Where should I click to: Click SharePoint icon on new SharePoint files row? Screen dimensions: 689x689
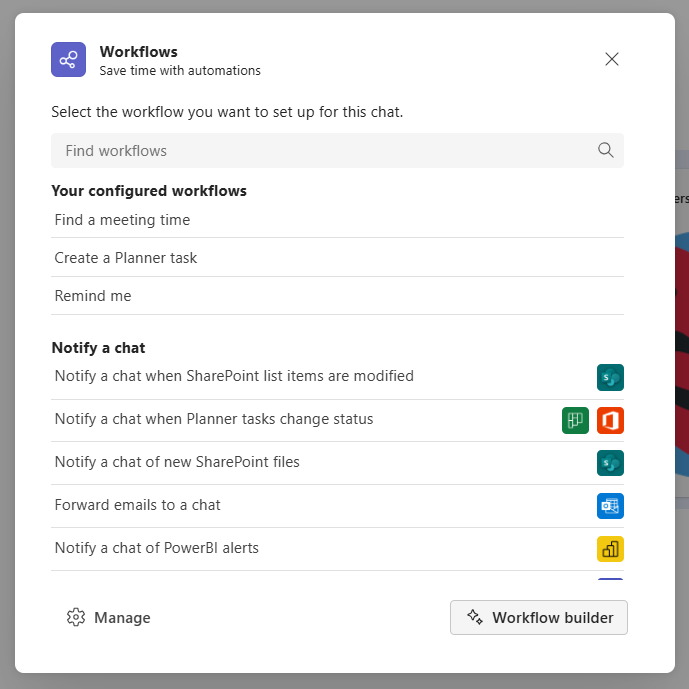[610, 463]
